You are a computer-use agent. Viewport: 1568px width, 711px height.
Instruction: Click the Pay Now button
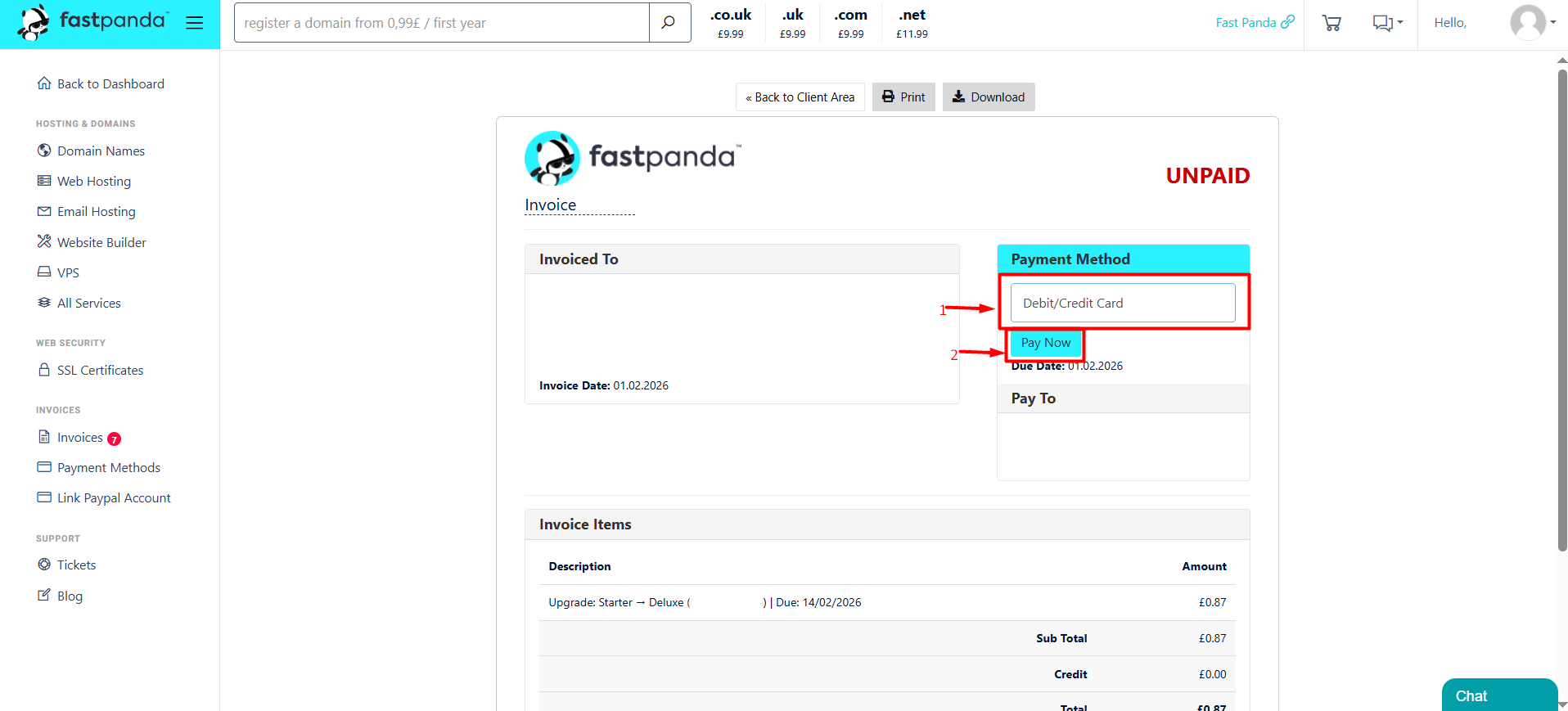point(1046,343)
